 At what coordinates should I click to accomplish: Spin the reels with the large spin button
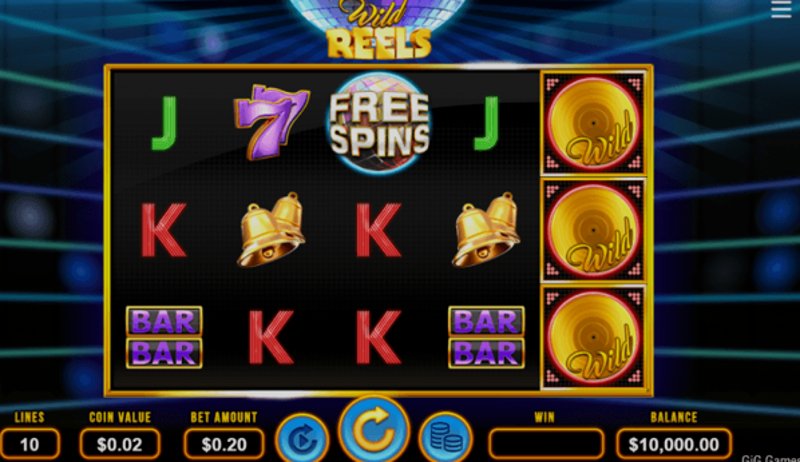(374, 430)
